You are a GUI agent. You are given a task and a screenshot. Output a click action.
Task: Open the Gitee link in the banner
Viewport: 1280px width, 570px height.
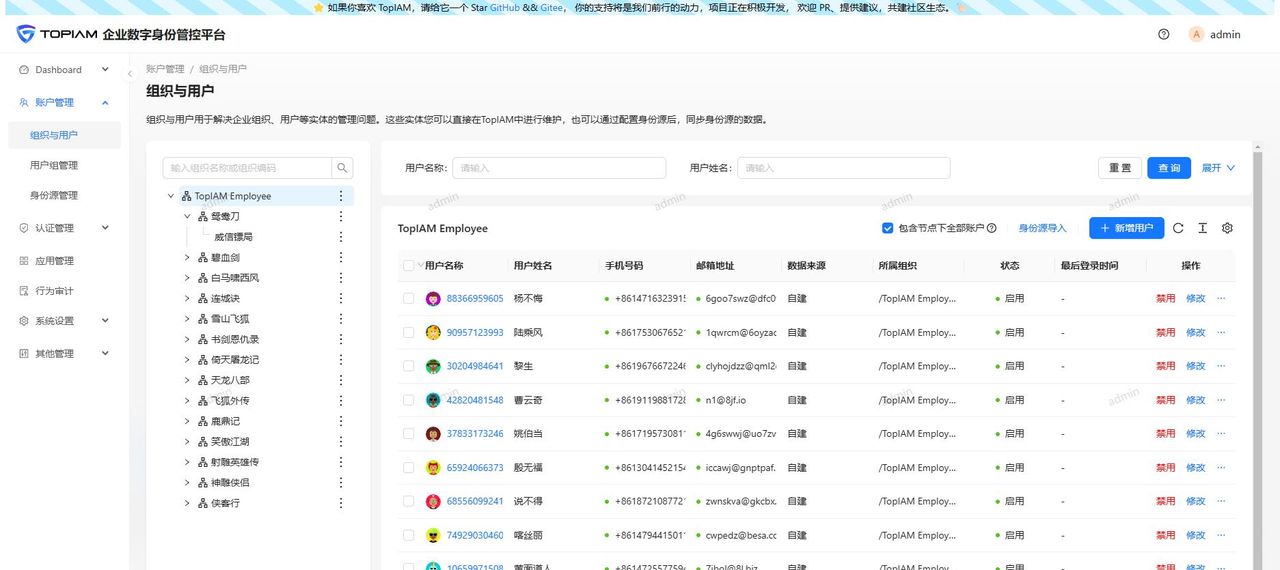[551, 7]
